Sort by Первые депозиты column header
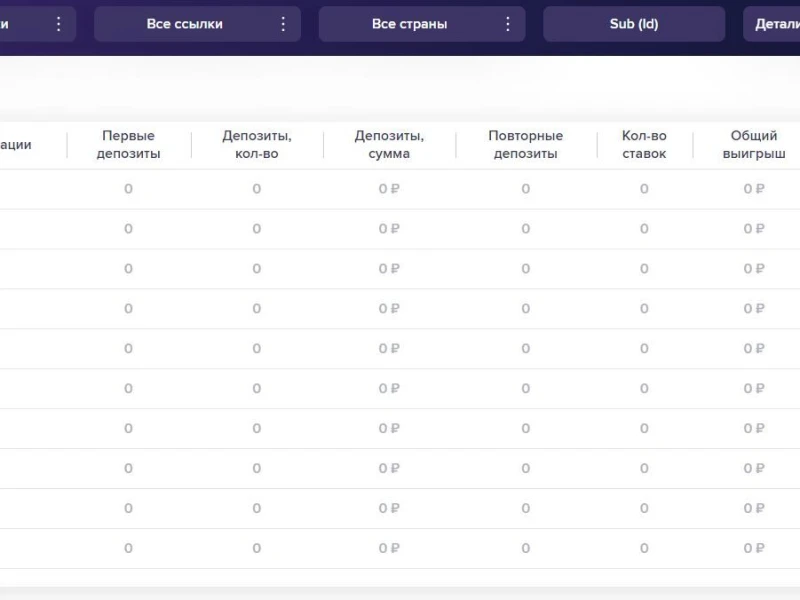Viewport: 800px width, 600px height. (128, 145)
